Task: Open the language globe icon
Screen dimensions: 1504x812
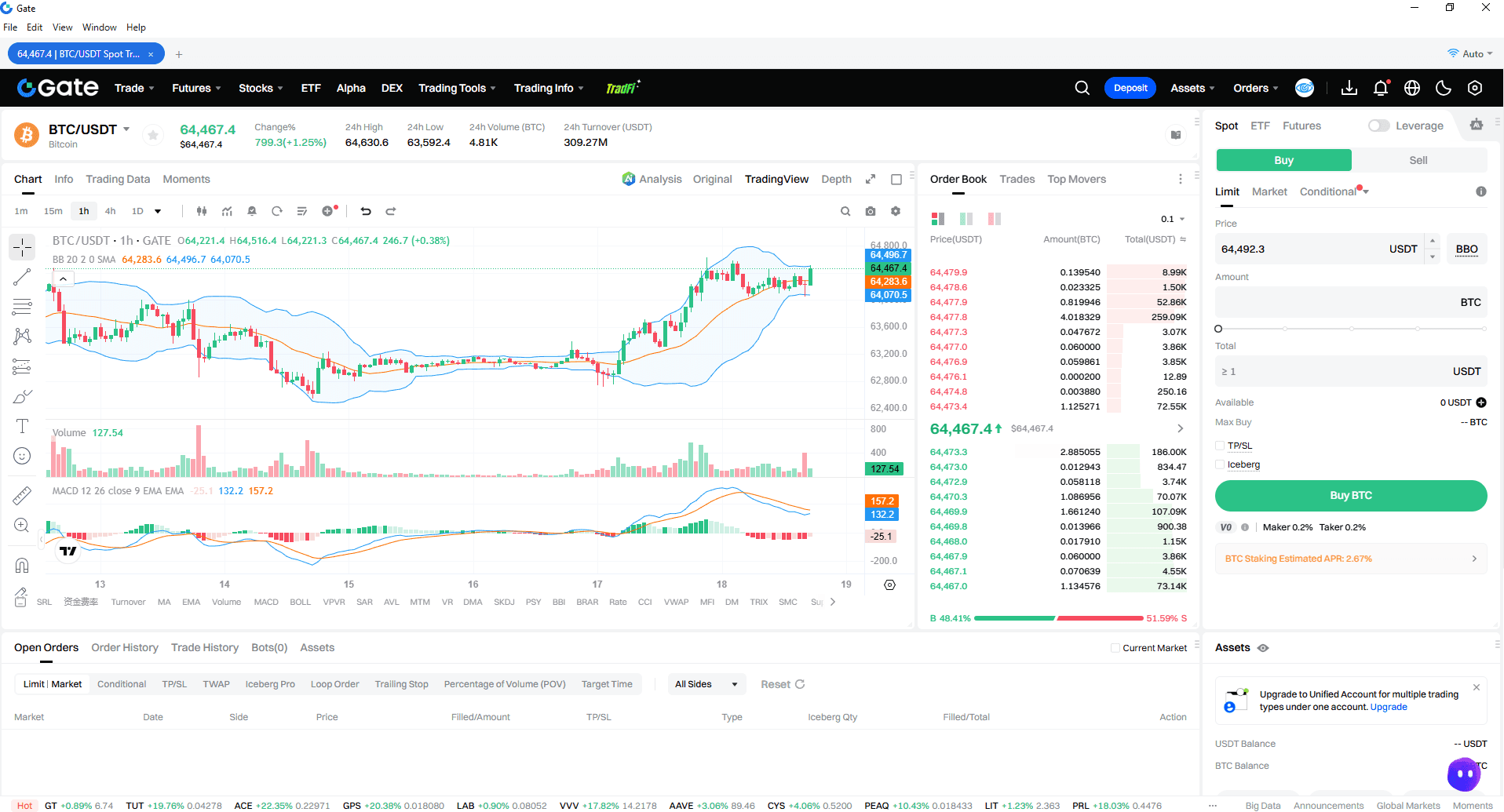Action: click(x=1412, y=88)
